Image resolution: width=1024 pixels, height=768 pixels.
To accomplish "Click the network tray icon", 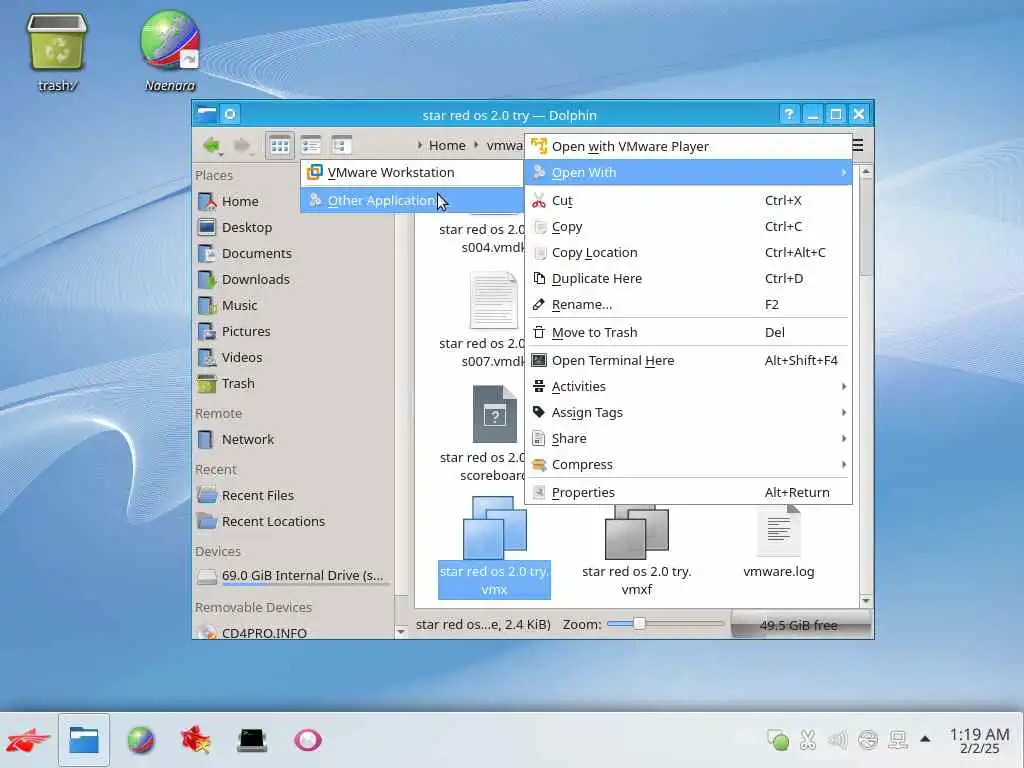I will (868, 739).
